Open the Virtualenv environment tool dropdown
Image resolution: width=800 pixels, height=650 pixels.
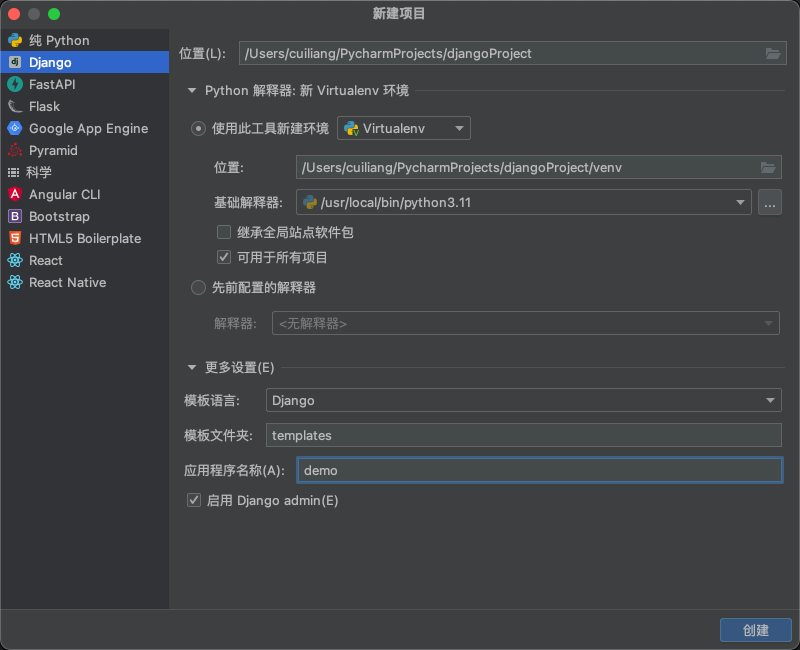coord(404,129)
